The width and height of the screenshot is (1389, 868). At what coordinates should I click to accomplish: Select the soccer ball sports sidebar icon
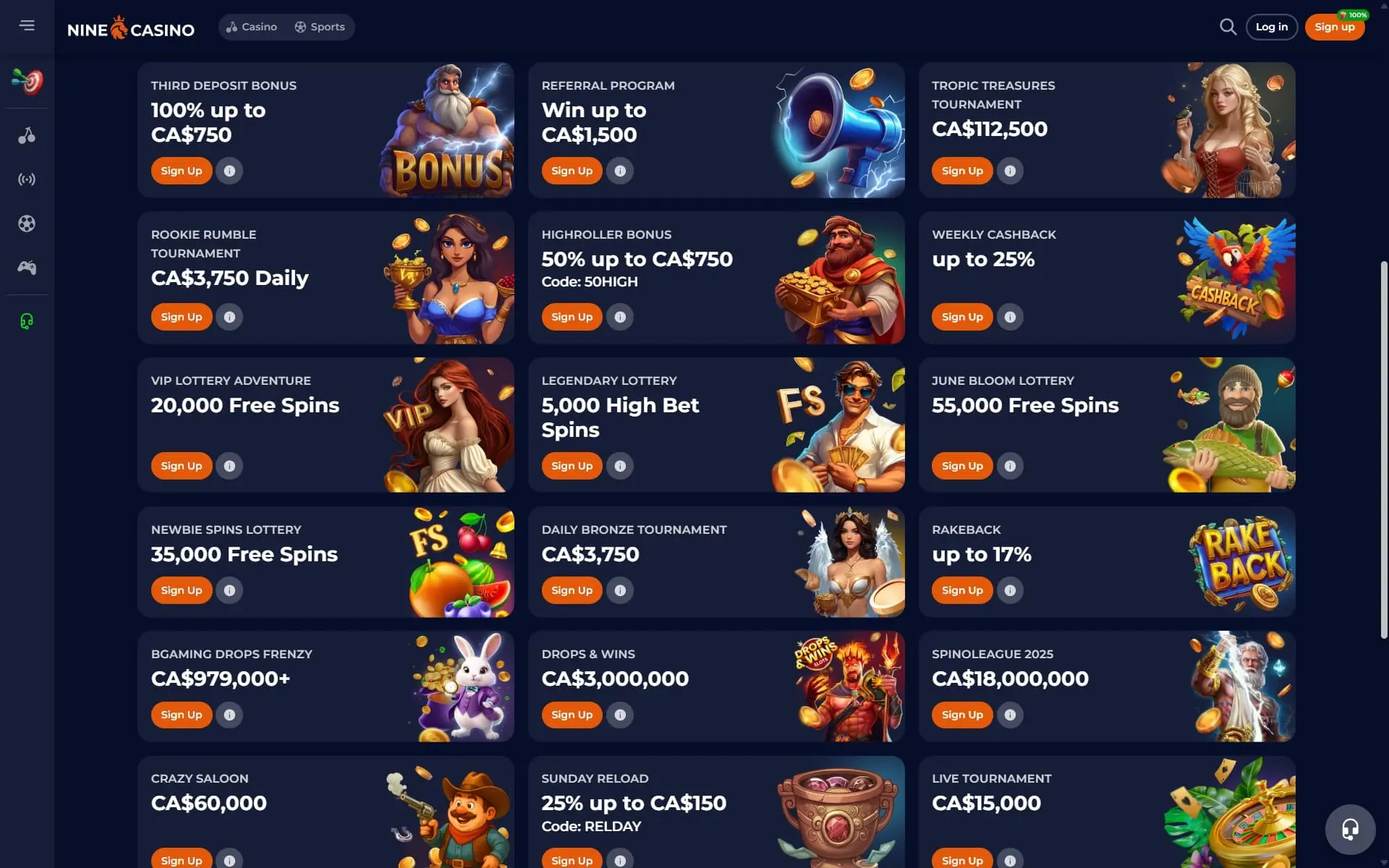[x=27, y=224]
